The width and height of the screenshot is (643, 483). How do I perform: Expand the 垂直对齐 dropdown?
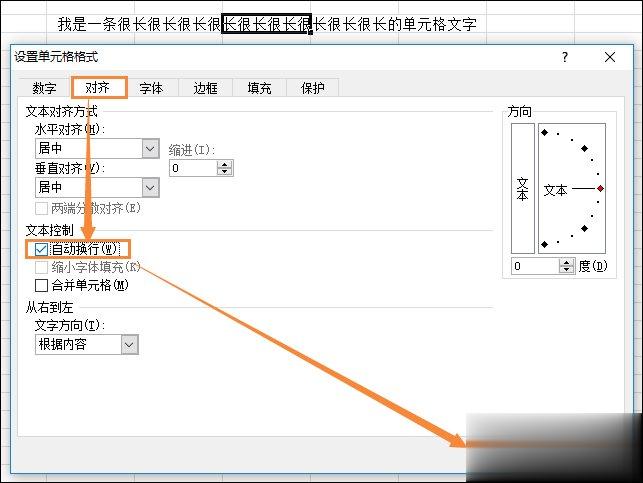click(x=150, y=187)
